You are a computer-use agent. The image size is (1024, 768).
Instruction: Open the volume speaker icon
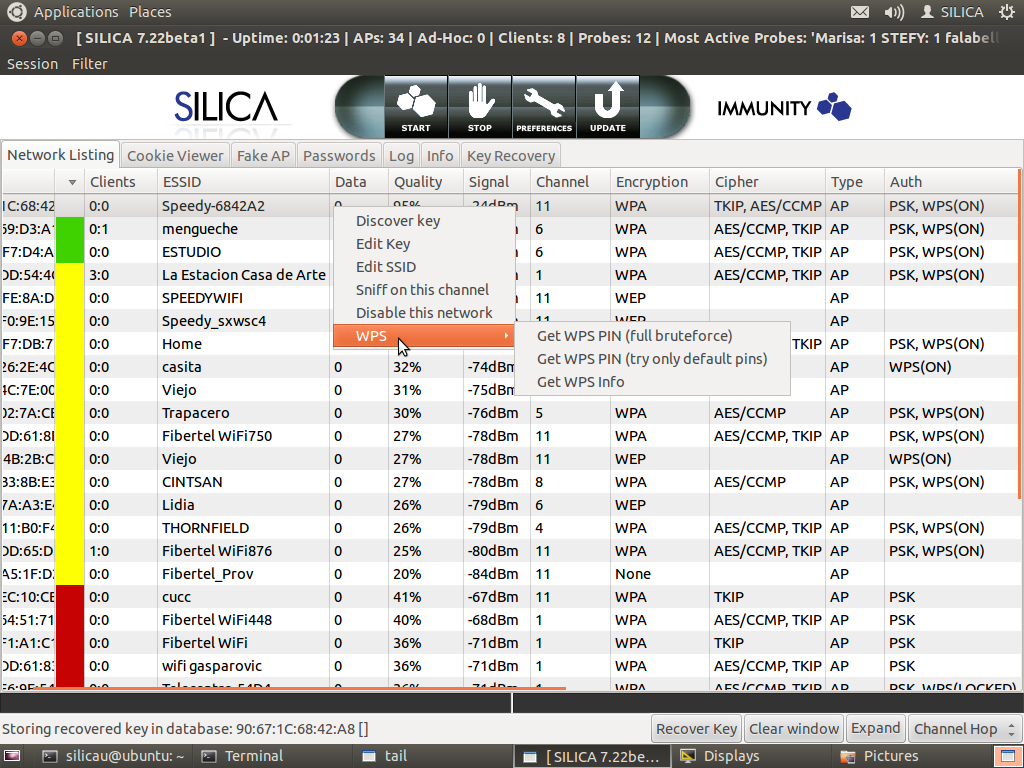point(894,12)
